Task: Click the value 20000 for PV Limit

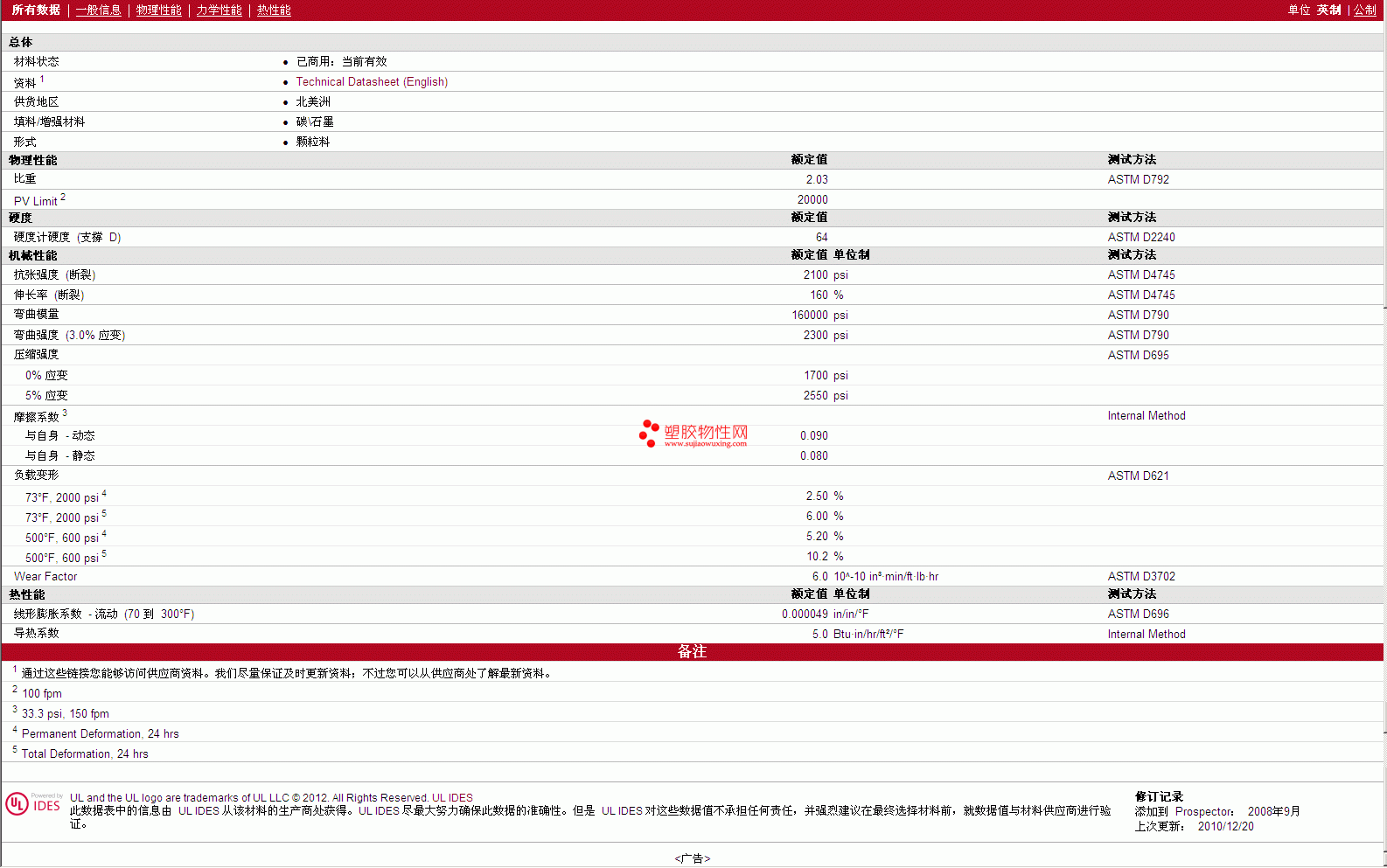Action: click(x=812, y=200)
